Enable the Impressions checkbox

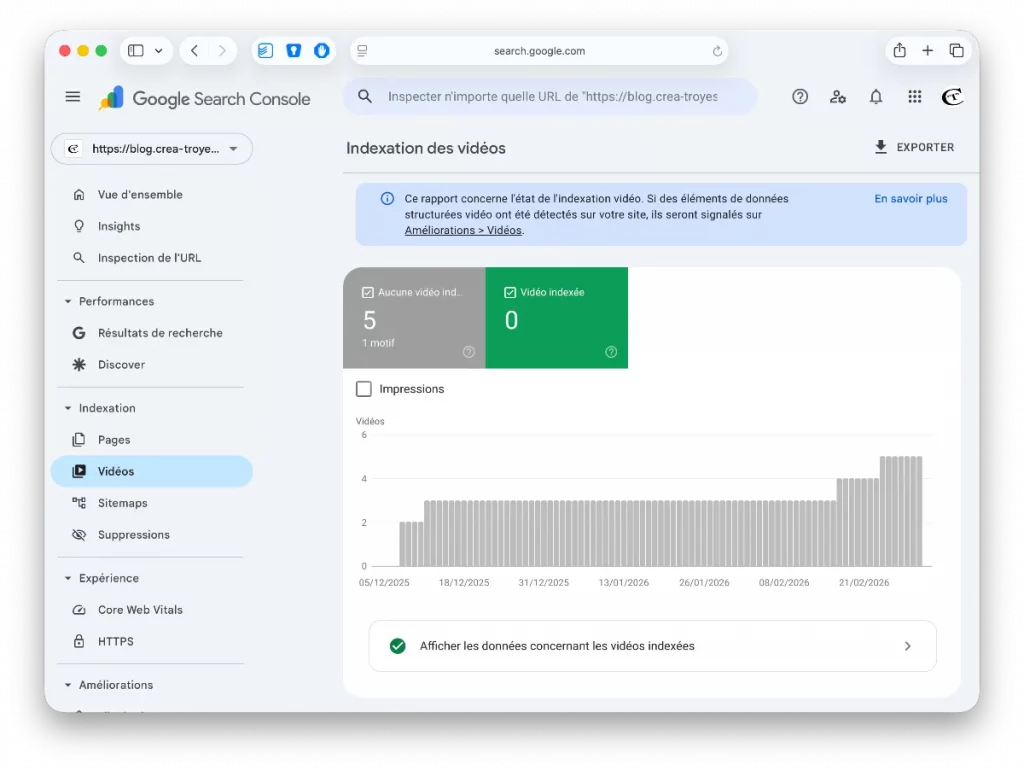364,389
